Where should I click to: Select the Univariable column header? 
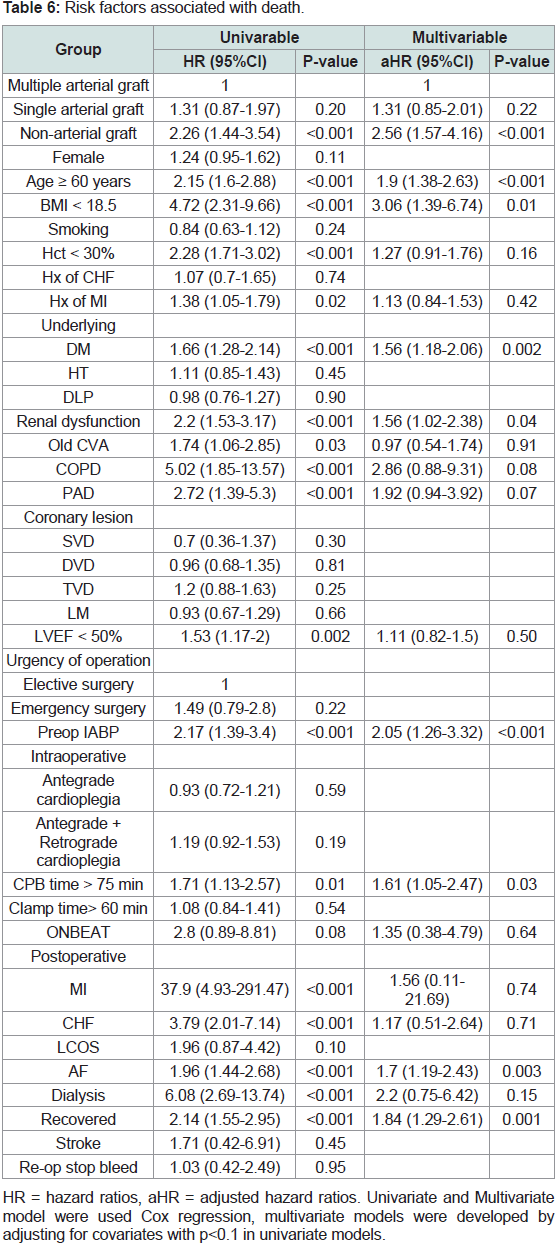[x=257, y=37]
